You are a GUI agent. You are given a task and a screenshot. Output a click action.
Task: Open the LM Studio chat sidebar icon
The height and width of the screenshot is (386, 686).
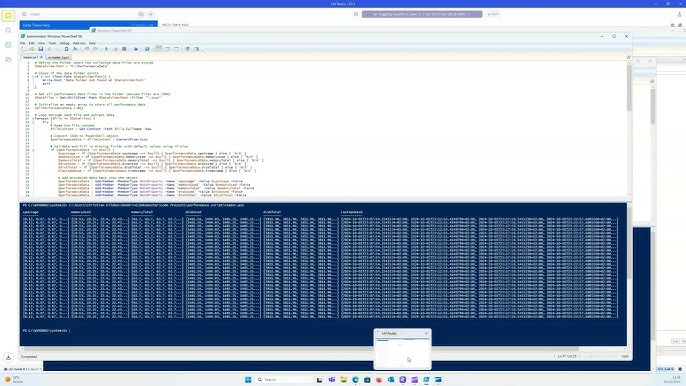click(x=8, y=16)
